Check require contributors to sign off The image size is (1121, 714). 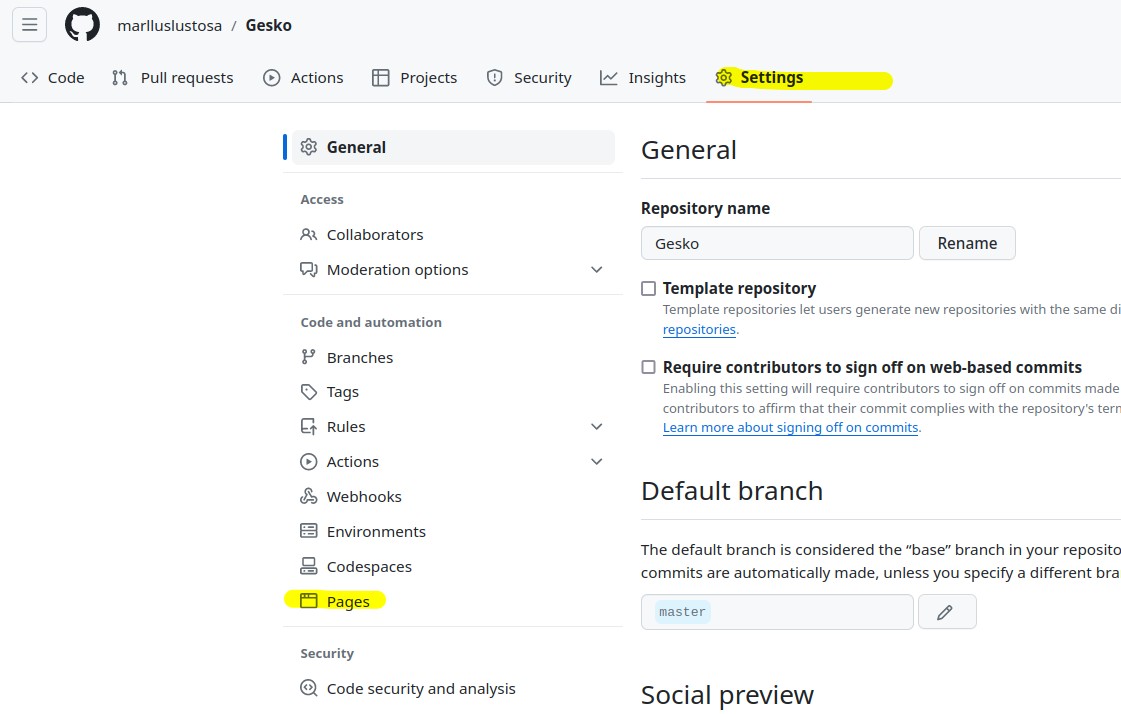(648, 367)
